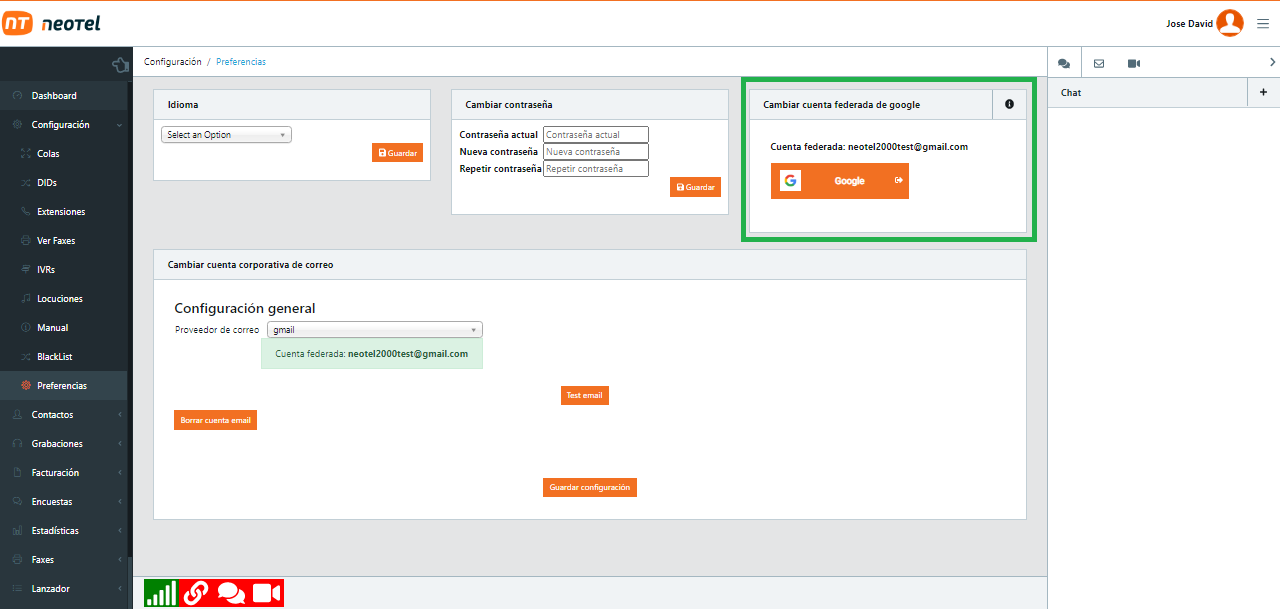Viewport: 1280px width, 609px height.
Task: Click the Contraseña actual input field
Action: tap(596, 134)
